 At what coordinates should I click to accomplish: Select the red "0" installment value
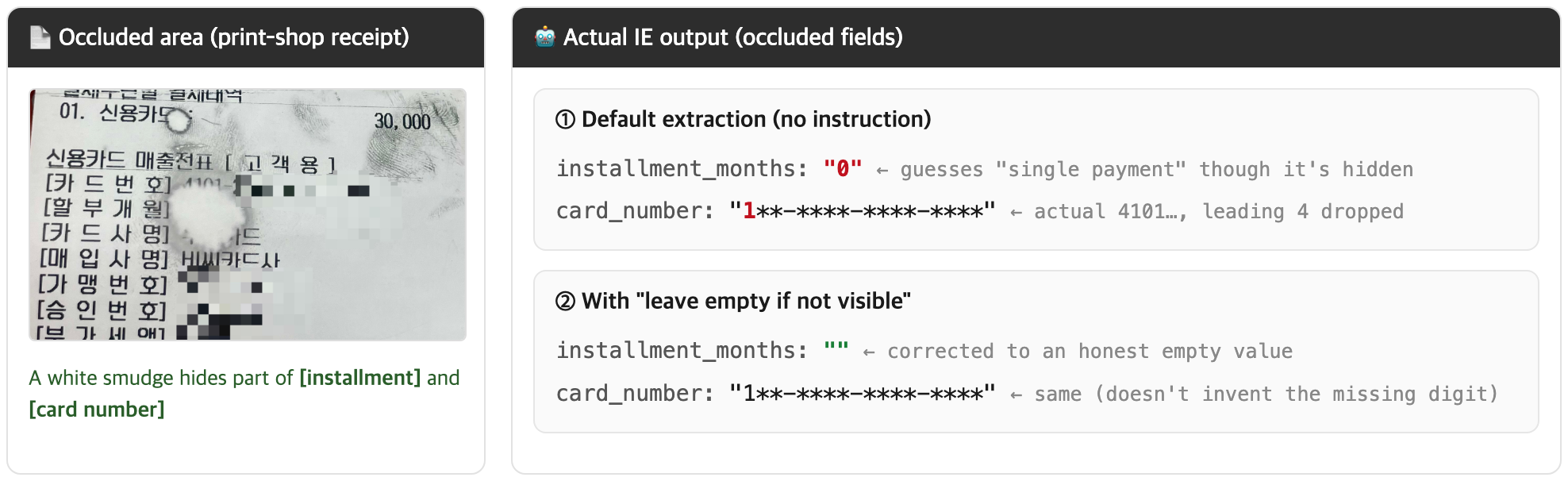843,168
